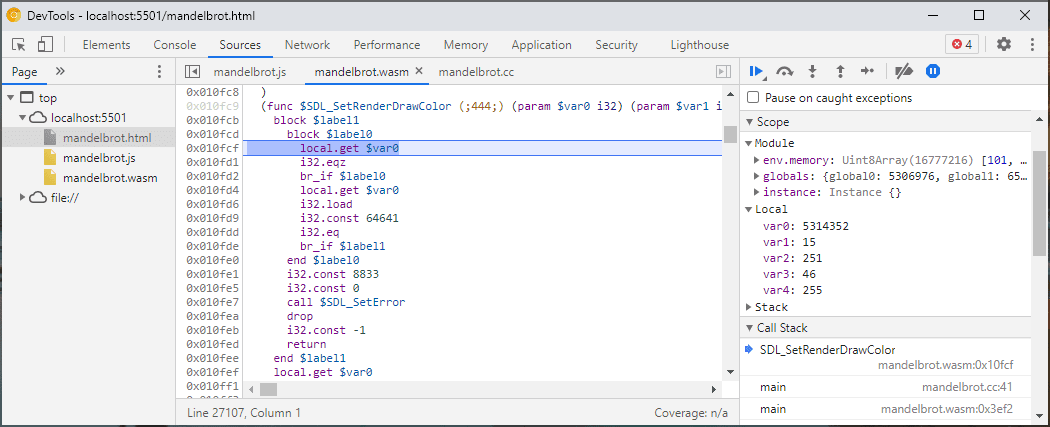Screen dimensions: 1050x427
Task: Close the mandelbrot.wasm tab
Action: coord(419,72)
